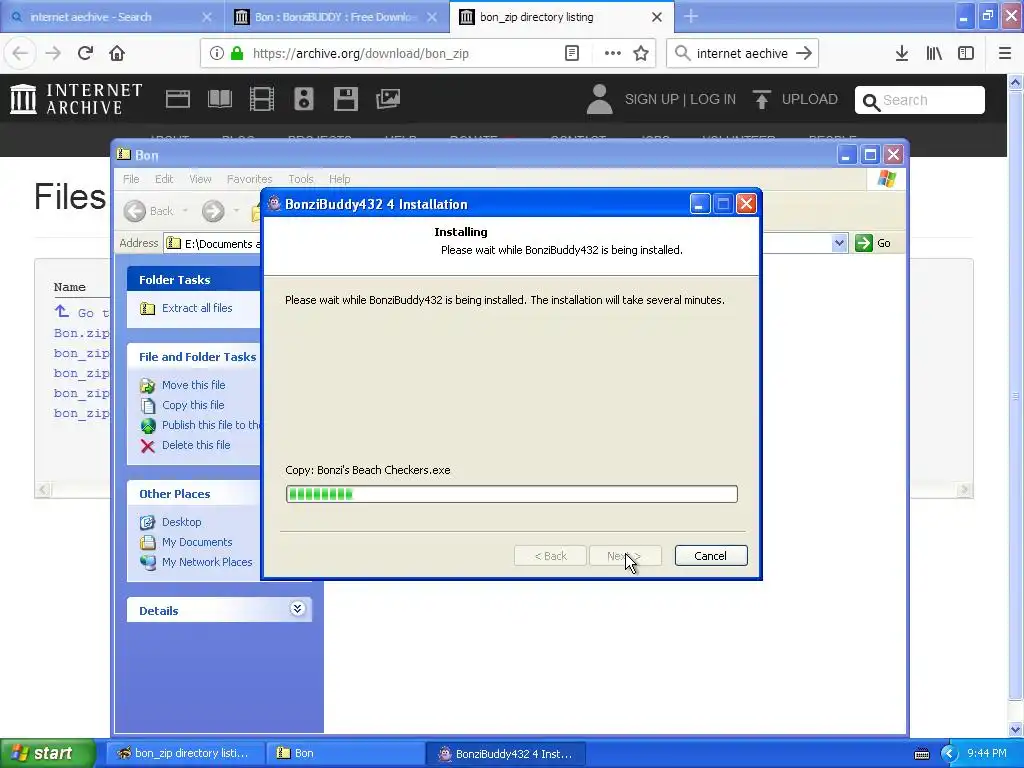Run search arrow in Firefox search box
Image resolution: width=1024 pixels, height=768 pixels.
pos(804,54)
